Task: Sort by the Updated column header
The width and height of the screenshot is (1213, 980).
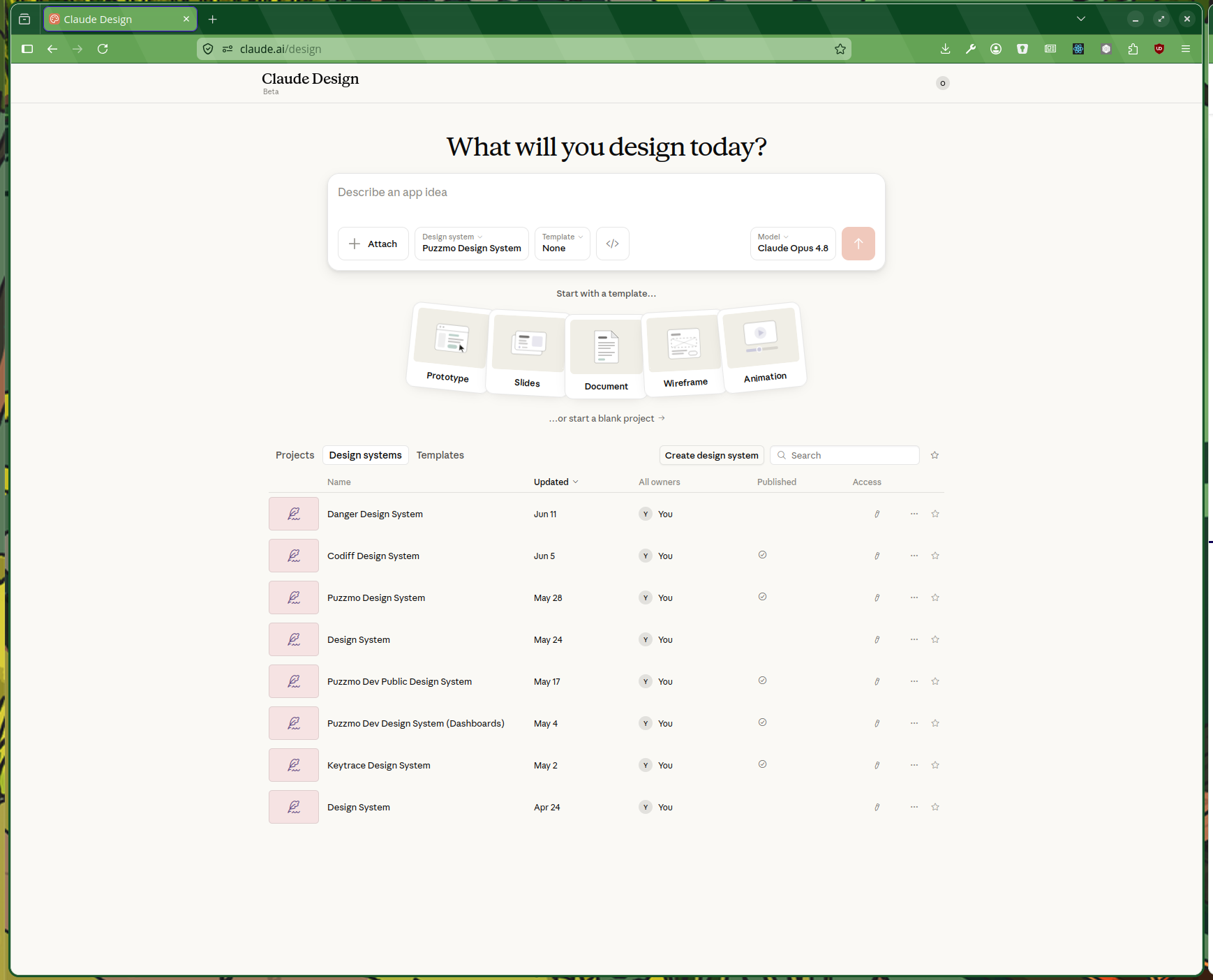Action: point(556,482)
